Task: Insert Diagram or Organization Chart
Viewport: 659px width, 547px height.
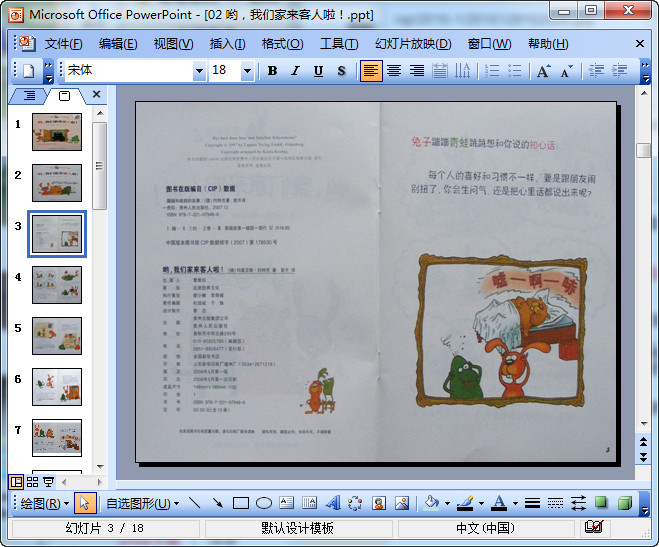Action: click(x=356, y=503)
